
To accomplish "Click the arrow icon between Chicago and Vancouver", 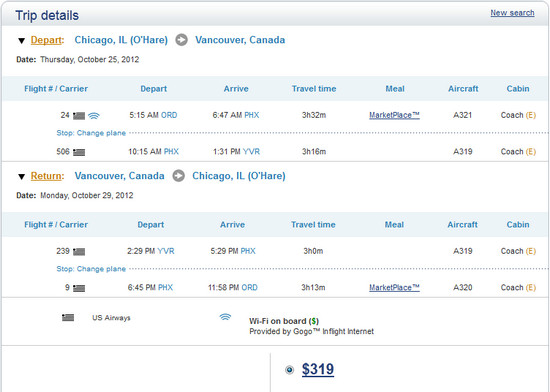I will click(x=181, y=40).
